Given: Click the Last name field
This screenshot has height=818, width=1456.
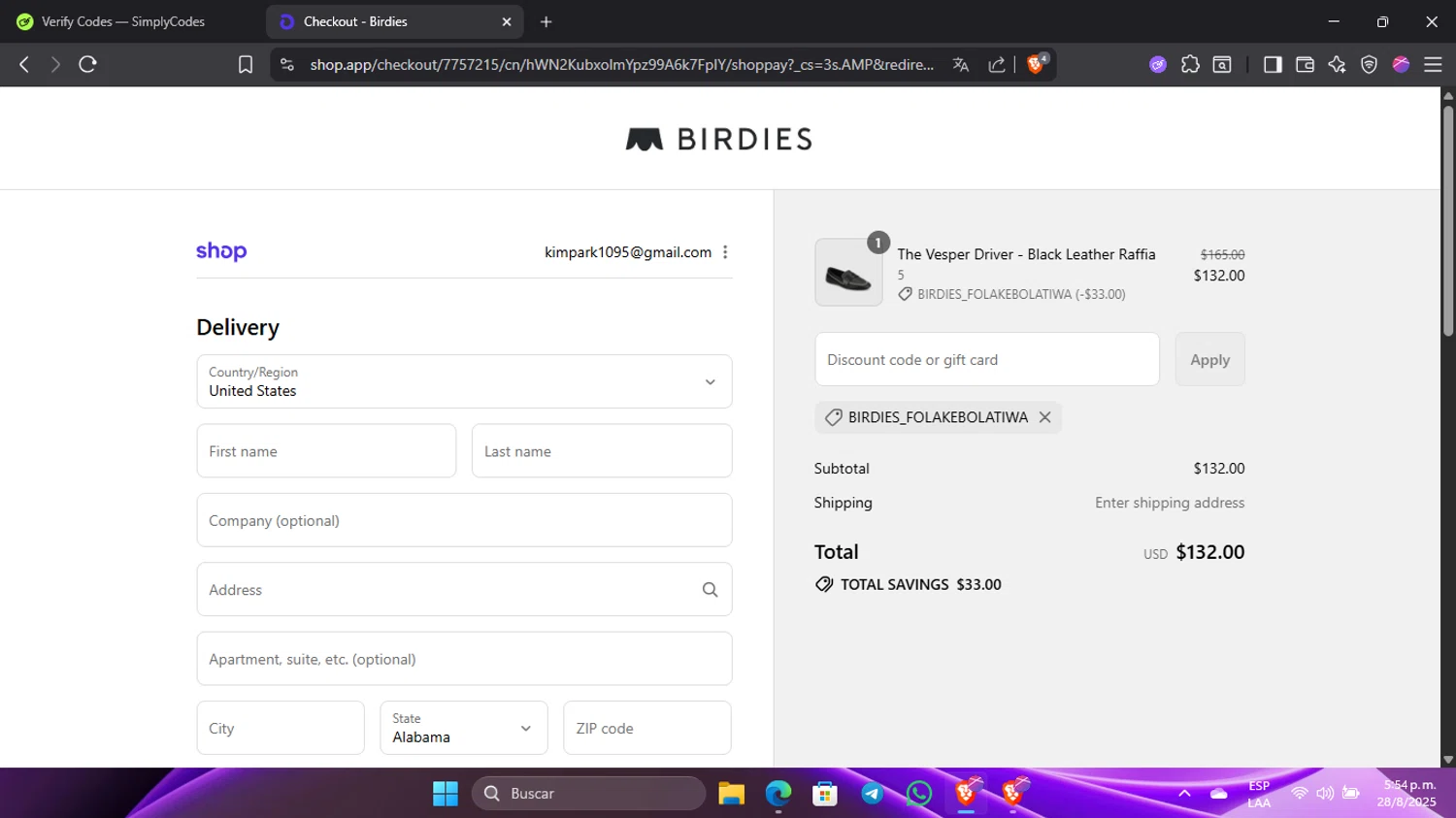Looking at the screenshot, I should point(602,451).
